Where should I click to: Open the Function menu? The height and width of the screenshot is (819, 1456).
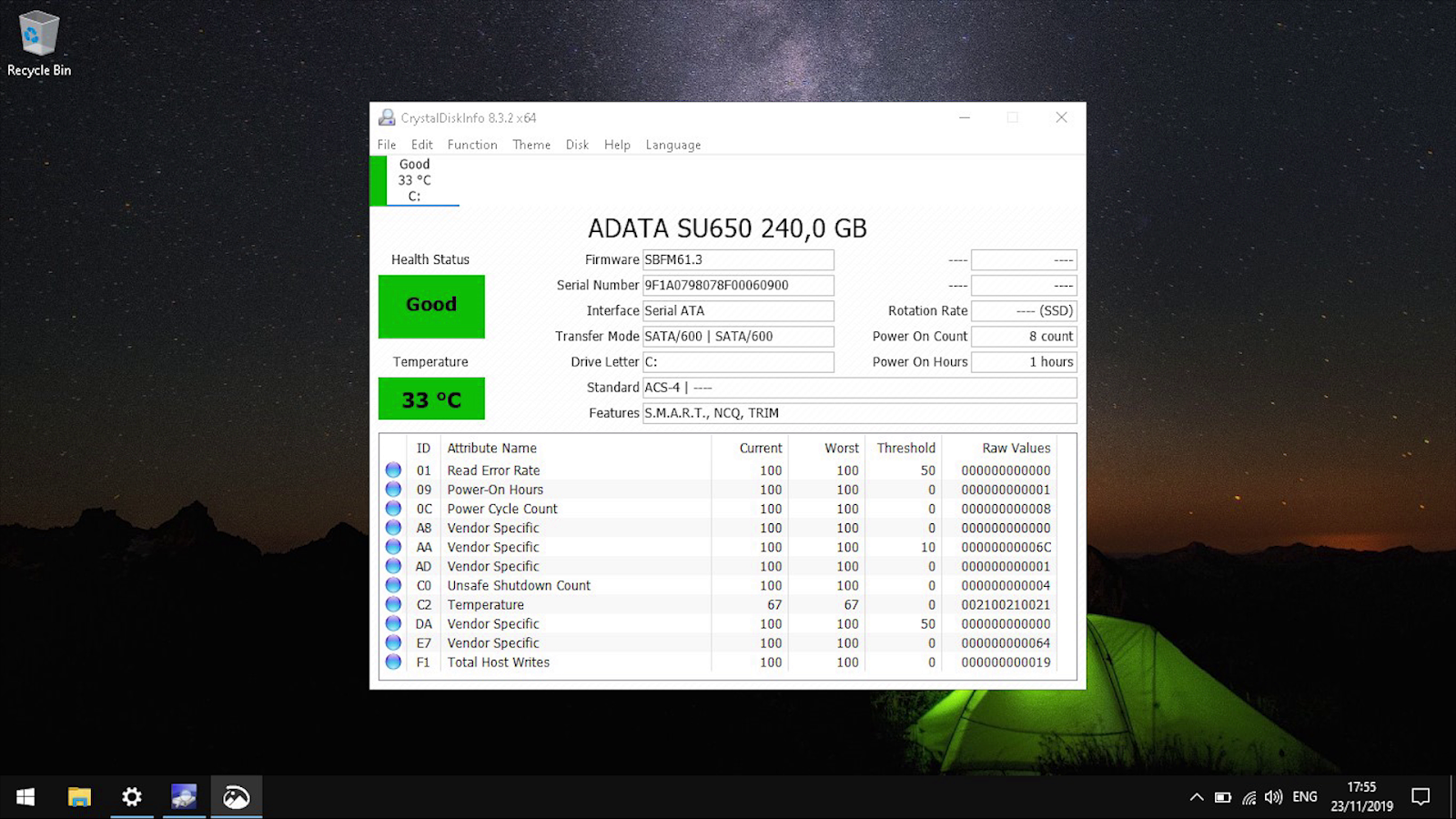pos(472,145)
